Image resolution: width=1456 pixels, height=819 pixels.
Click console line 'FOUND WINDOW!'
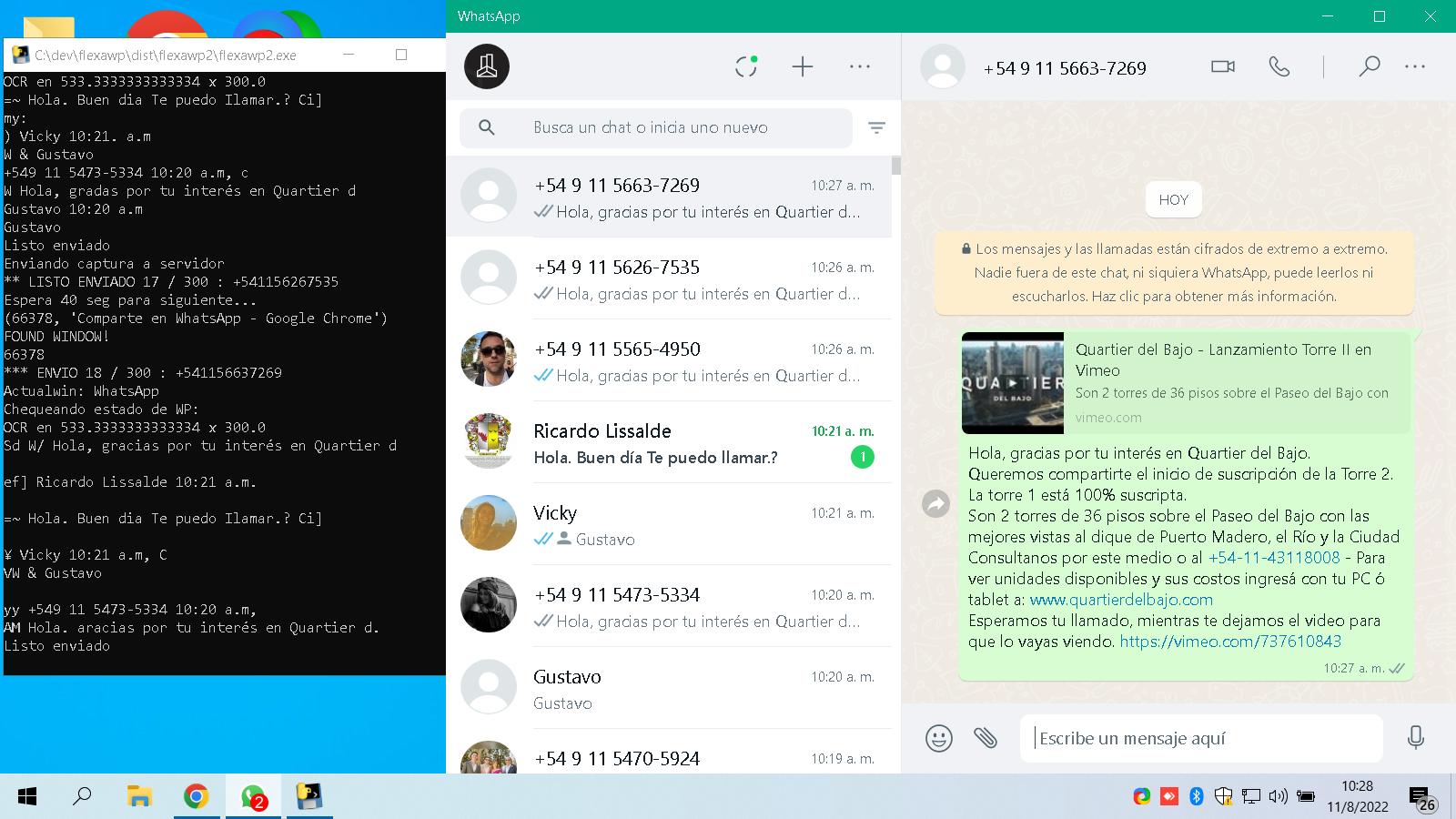point(56,337)
